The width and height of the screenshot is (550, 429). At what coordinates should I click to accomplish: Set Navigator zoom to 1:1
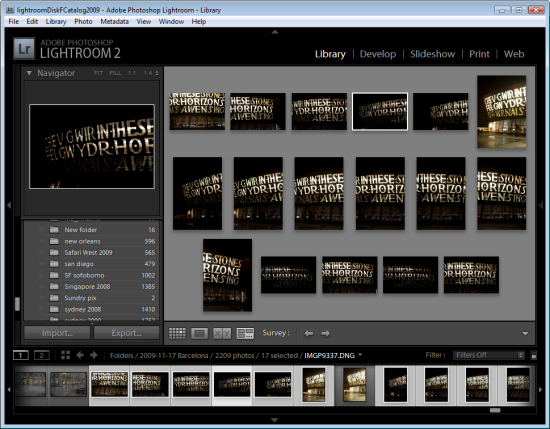132,73
